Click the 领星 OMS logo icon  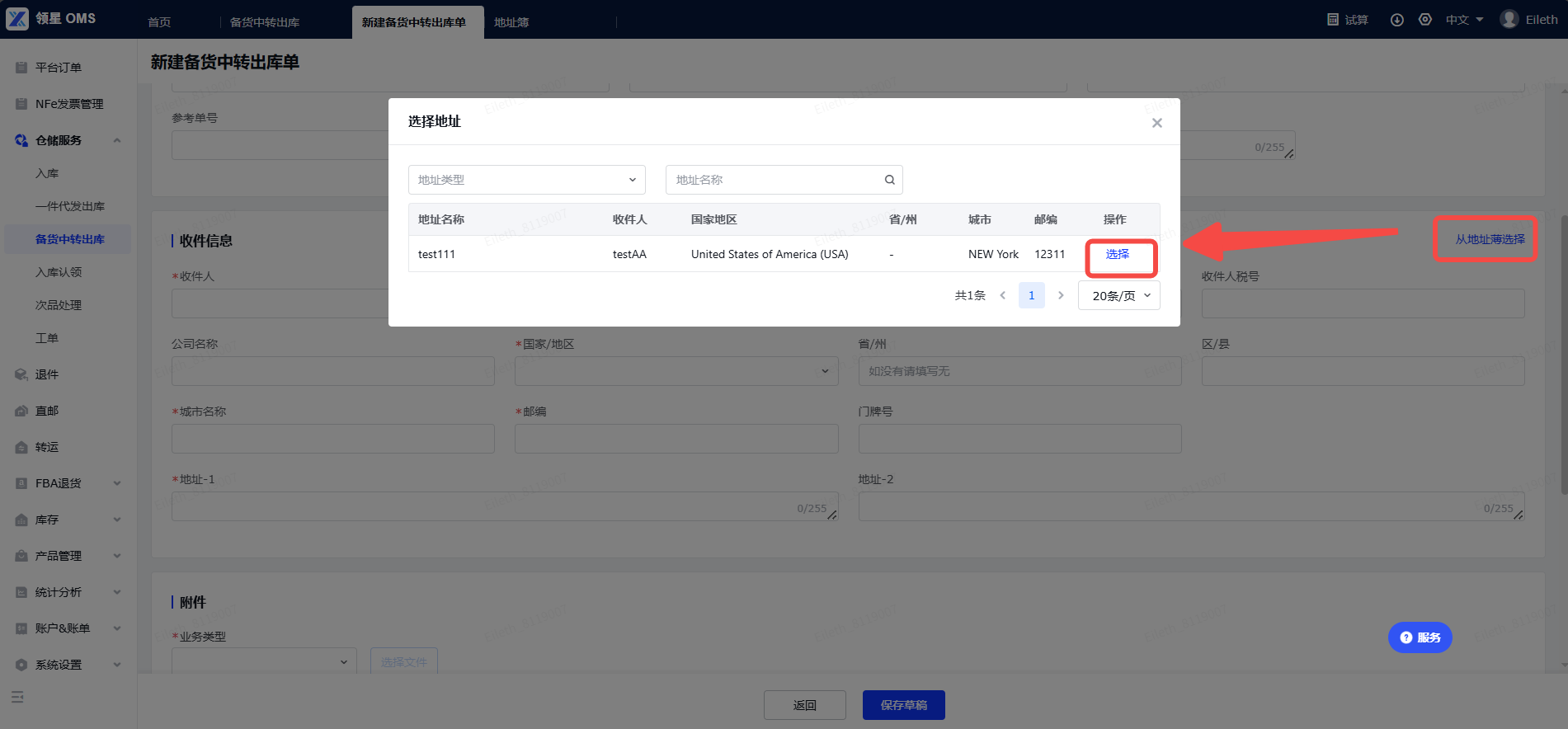click(17, 19)
